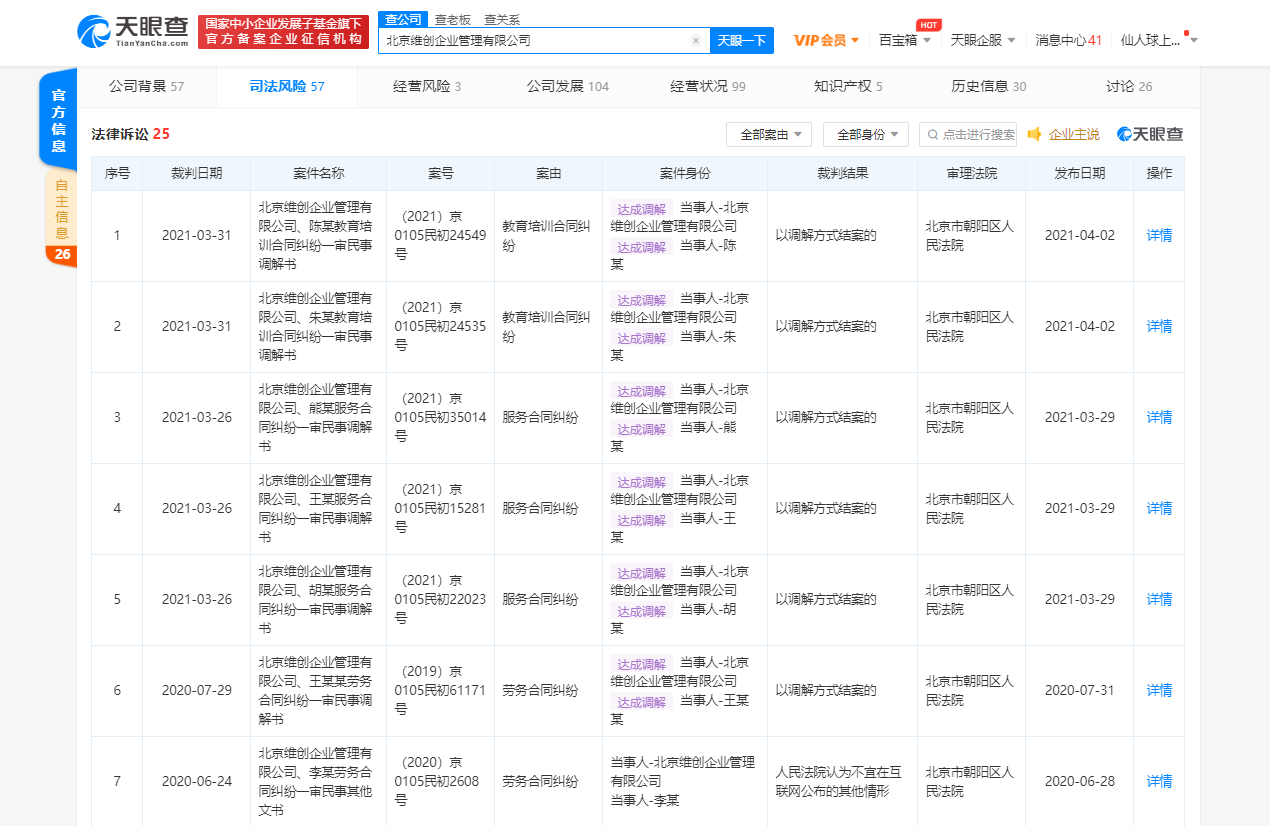
Task: Open the VIP会员 dropdown
Action: [826, 40]
